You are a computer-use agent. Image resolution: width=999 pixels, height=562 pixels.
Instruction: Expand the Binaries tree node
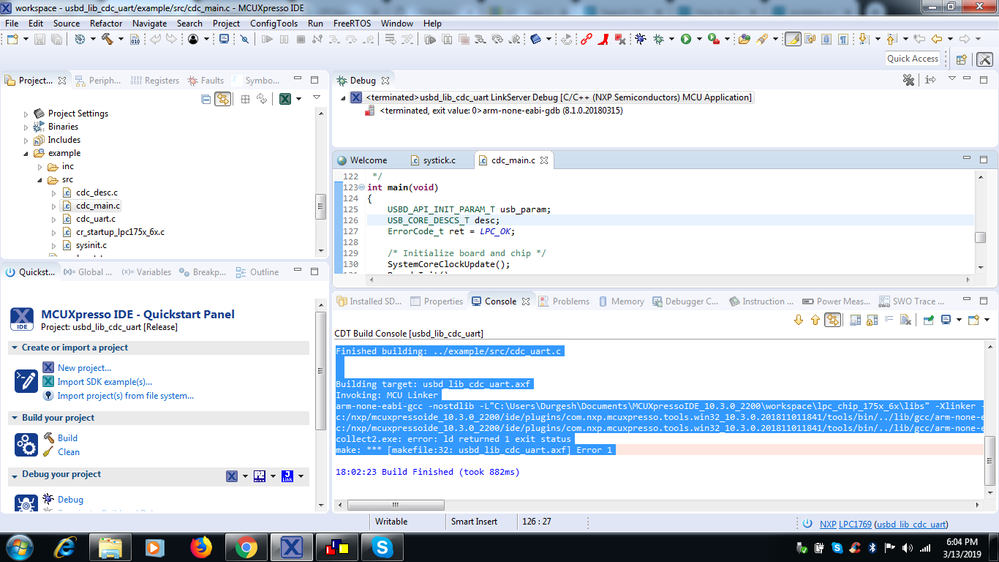[26, 127]
